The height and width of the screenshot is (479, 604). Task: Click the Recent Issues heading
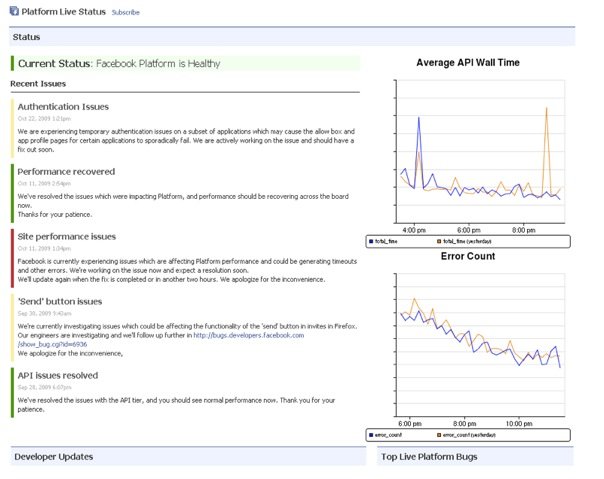[x=38, y=84]
